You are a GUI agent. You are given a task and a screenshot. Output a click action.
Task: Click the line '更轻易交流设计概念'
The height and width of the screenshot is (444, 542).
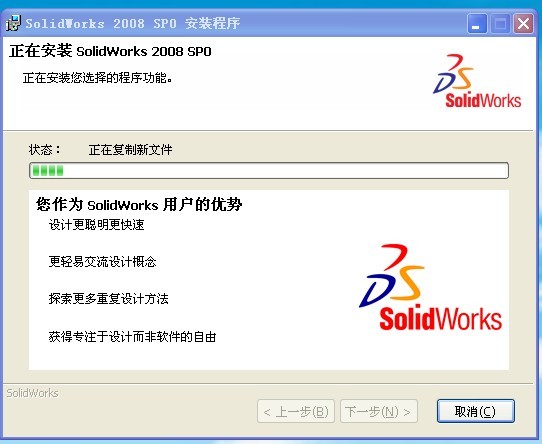(x=102, y=262)
